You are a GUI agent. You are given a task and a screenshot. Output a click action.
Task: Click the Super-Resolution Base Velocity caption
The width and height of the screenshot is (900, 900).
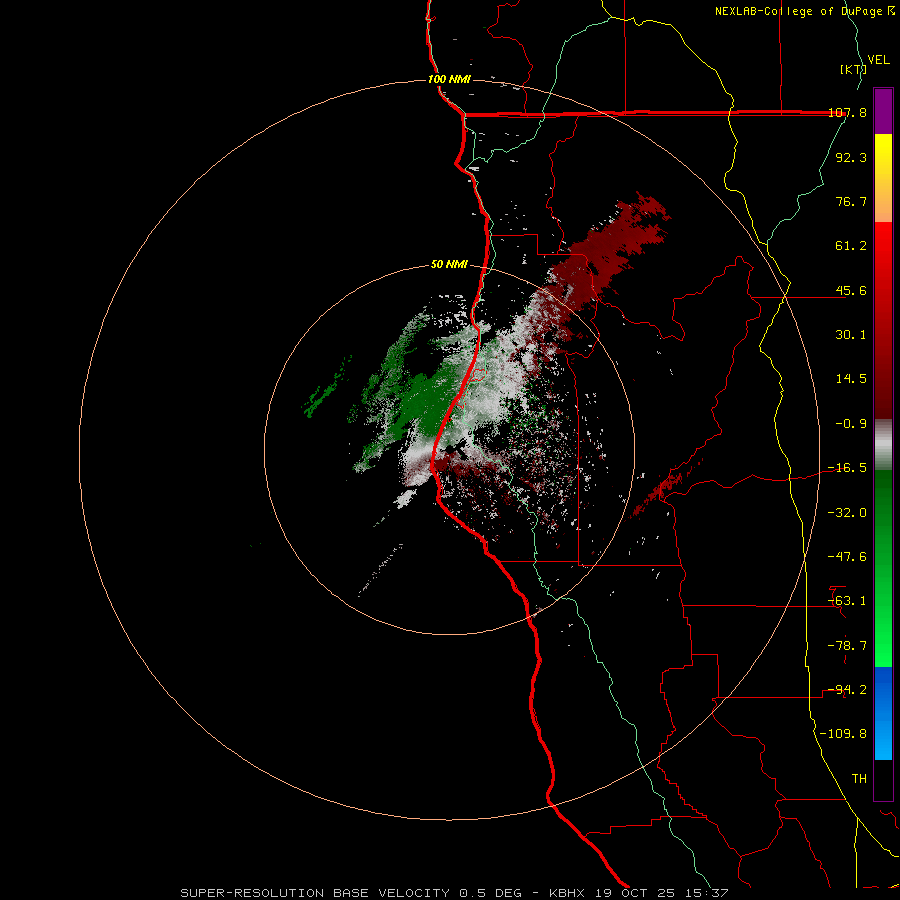(x=454, y=893)
